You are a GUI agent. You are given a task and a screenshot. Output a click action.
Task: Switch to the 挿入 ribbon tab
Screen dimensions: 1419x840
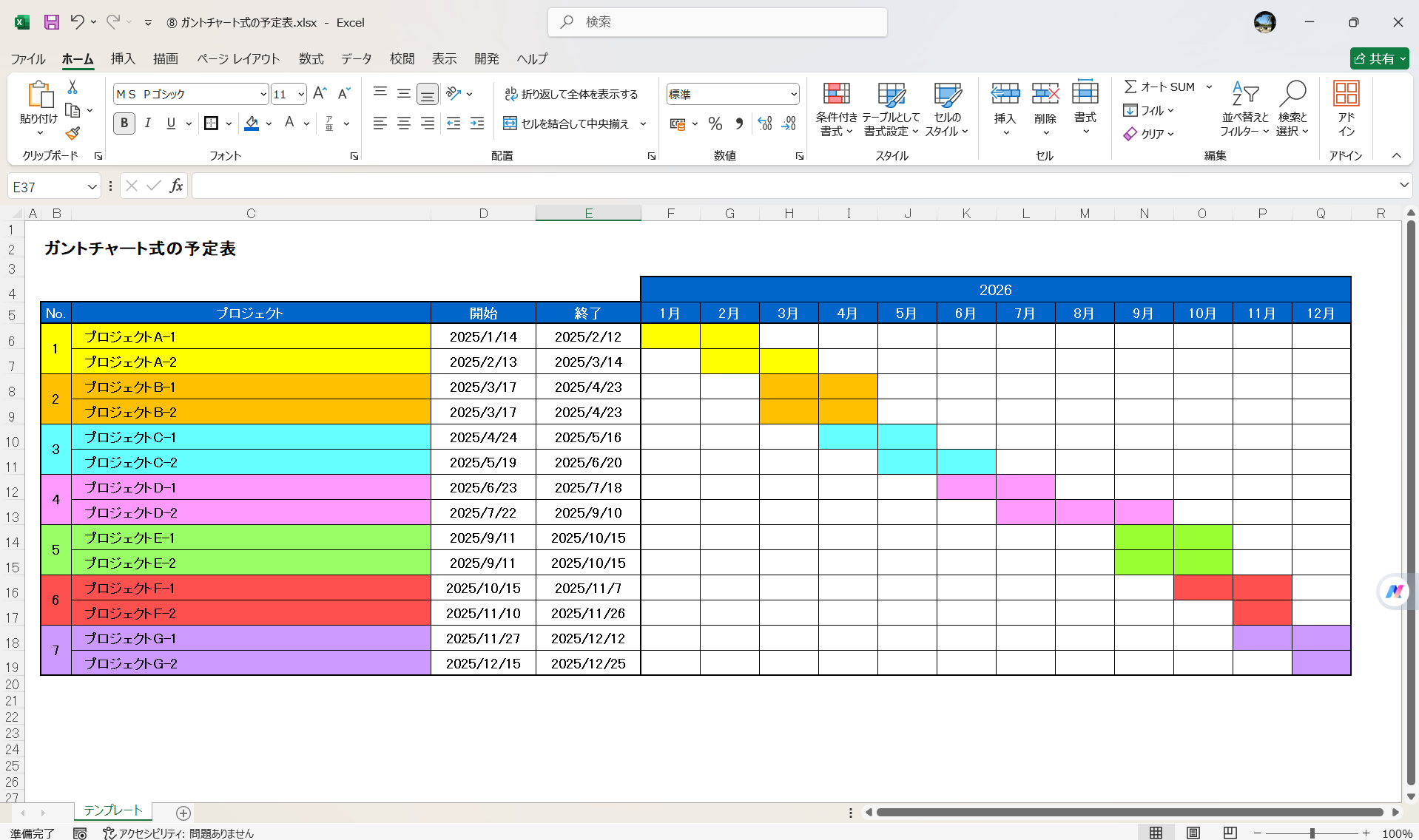(x=122, y=58)
